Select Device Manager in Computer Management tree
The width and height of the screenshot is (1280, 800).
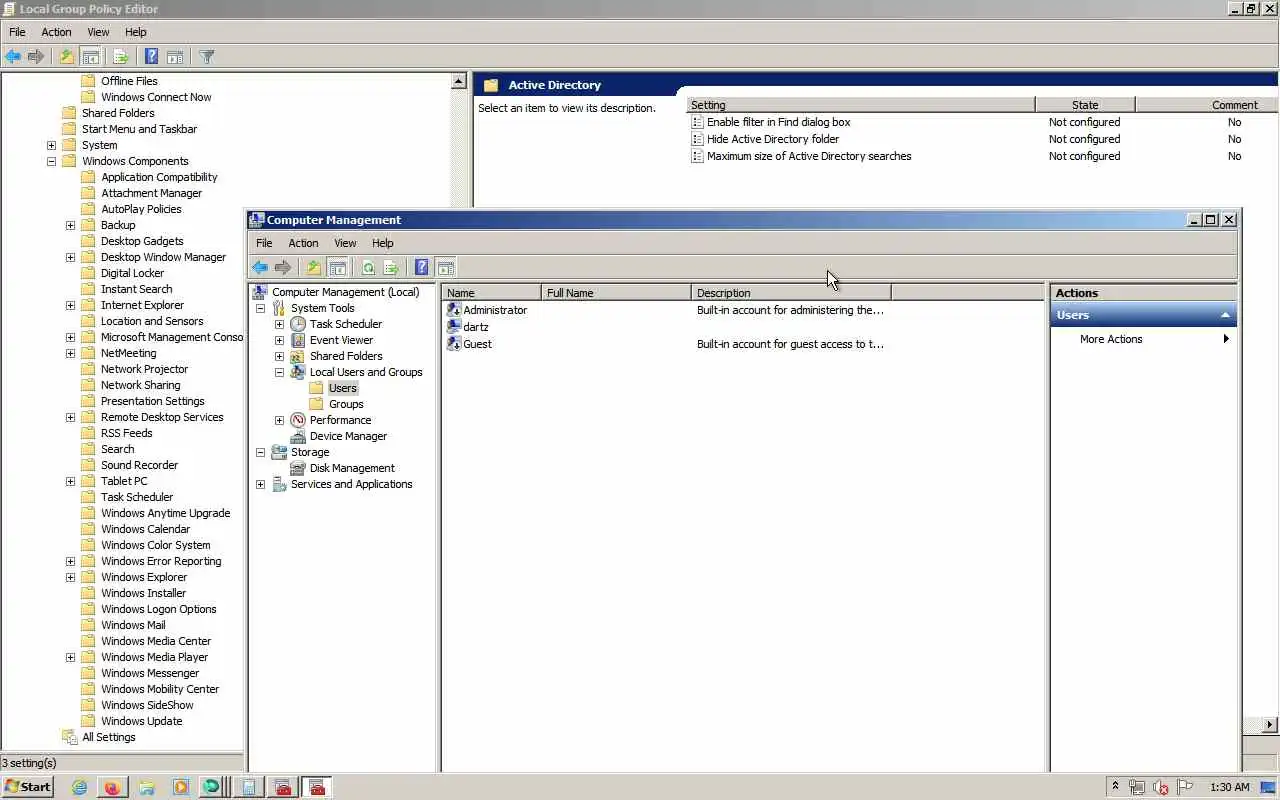coord(348,436)
